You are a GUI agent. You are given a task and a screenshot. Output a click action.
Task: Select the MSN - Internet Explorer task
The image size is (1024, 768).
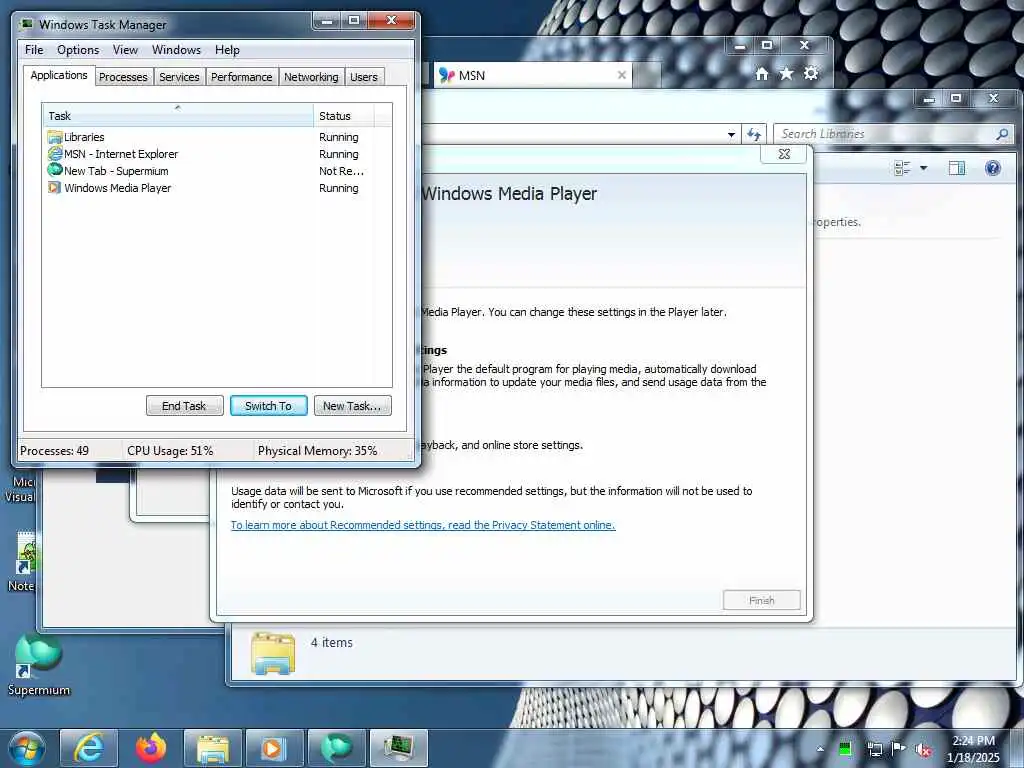(217, 154)
